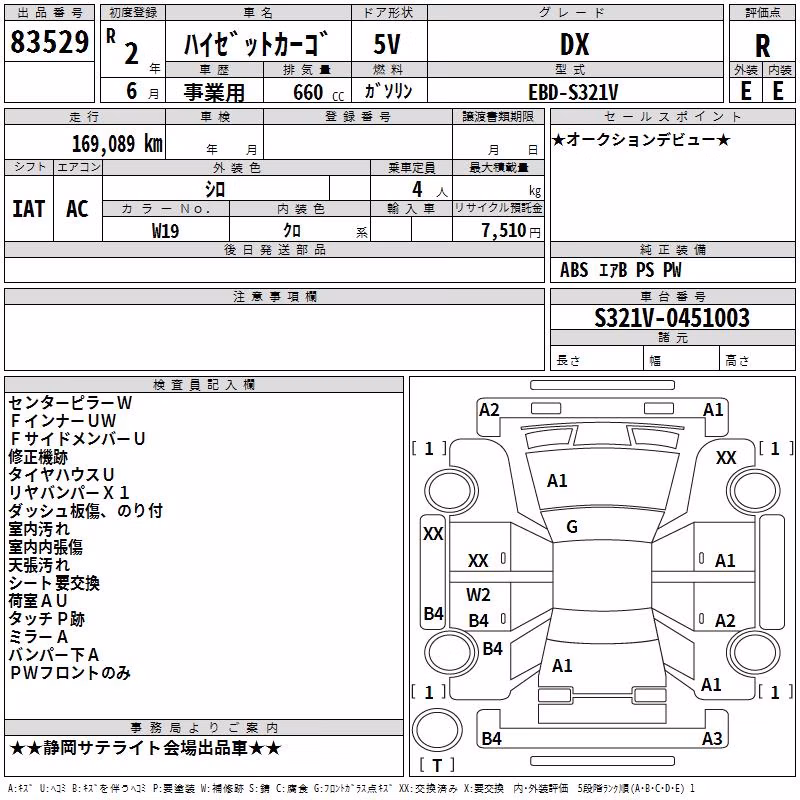Click the note 荷室AU
The height and width of the screenshot is (800, 800).
pos(38,601)
